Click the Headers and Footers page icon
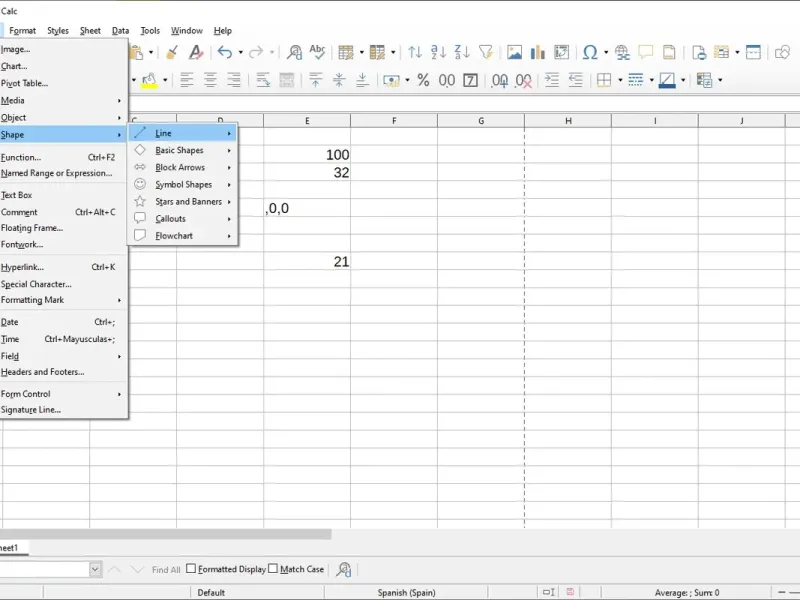 [x=669, y=52]
